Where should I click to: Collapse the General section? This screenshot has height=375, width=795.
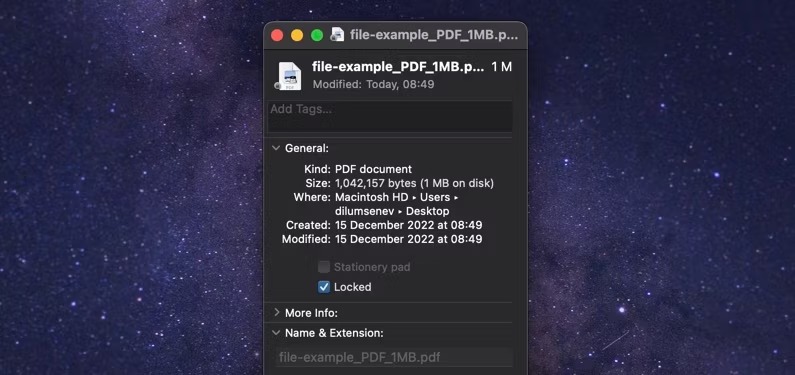[276, 148]
